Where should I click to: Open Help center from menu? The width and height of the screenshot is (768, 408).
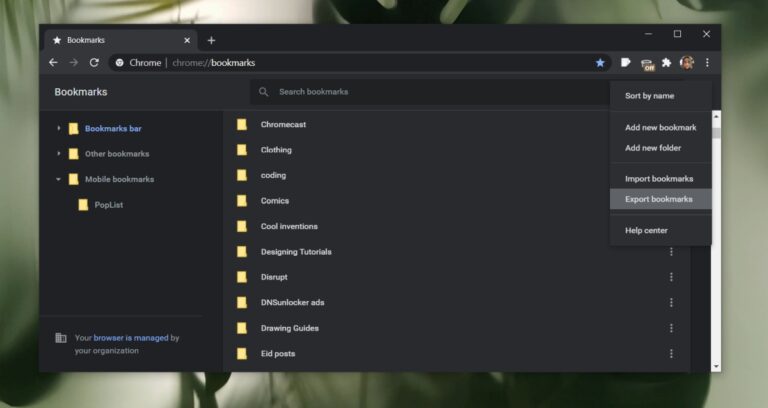pos(660,230)
